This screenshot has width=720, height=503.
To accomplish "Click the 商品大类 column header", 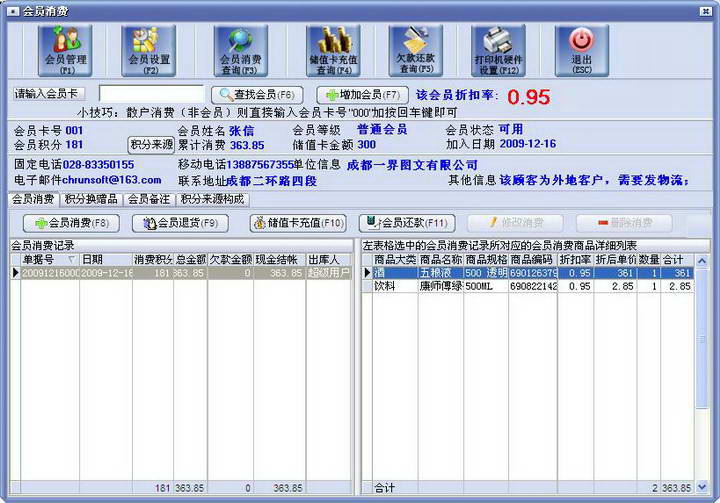I will coord(394,260).
